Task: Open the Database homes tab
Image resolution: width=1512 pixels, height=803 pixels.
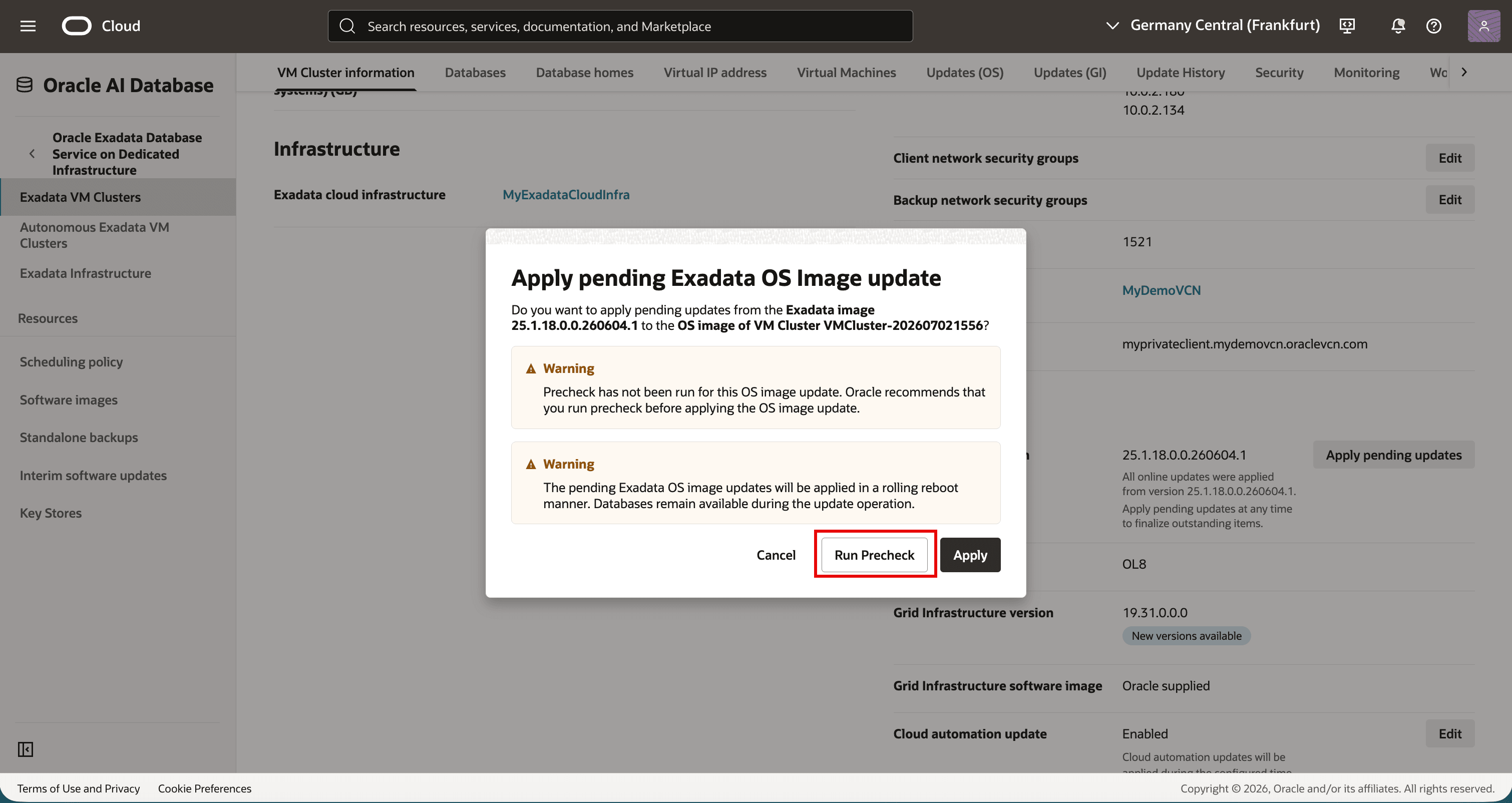Action: click(585, 72)
